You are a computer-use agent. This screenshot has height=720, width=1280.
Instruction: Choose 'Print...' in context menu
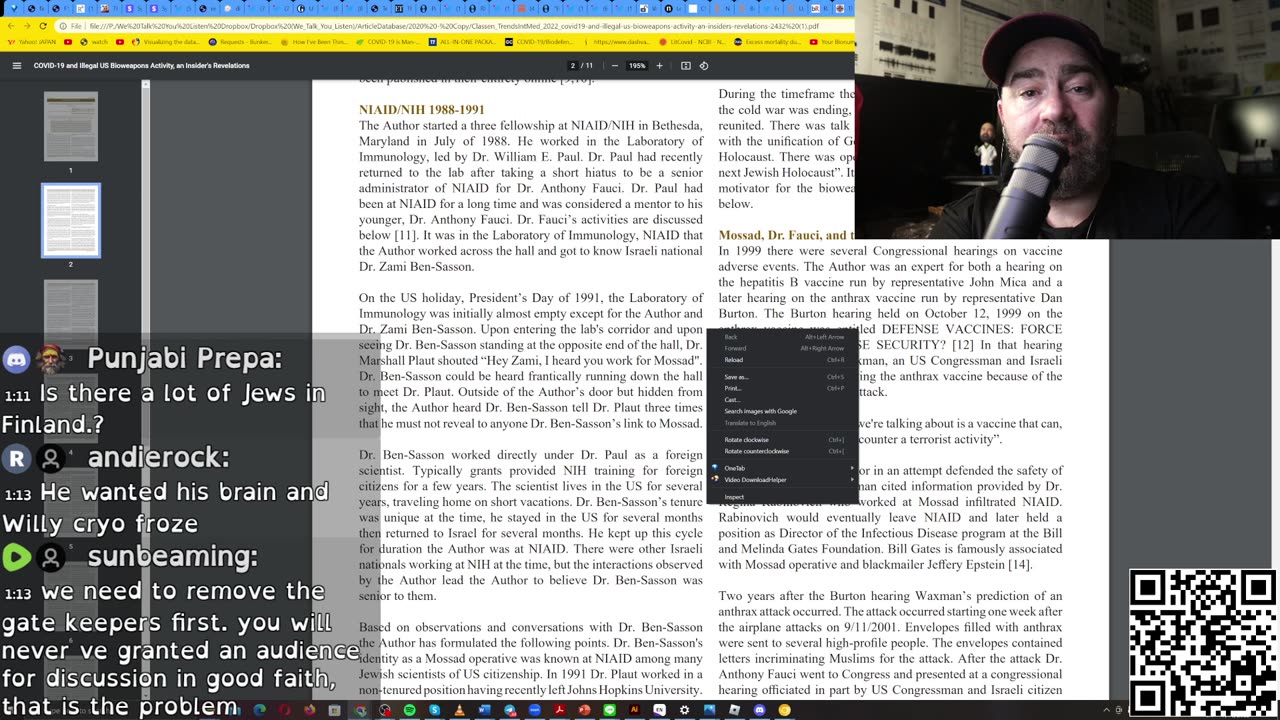coord(782,388)
